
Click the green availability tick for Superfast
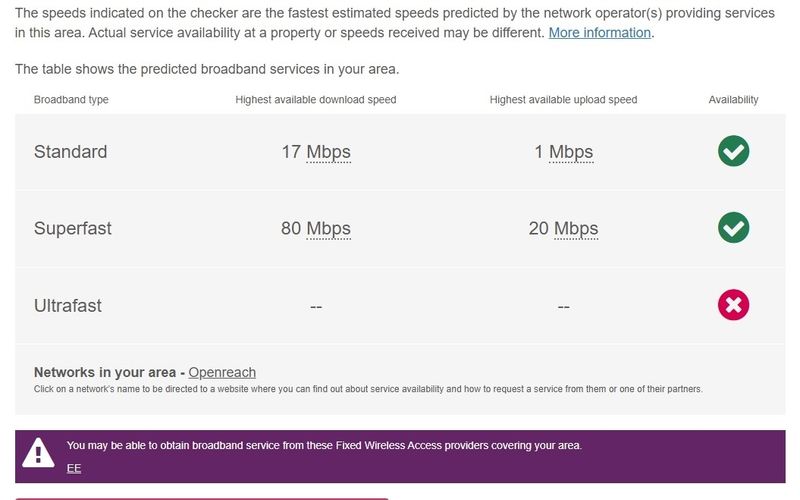(x=733, y=228)
